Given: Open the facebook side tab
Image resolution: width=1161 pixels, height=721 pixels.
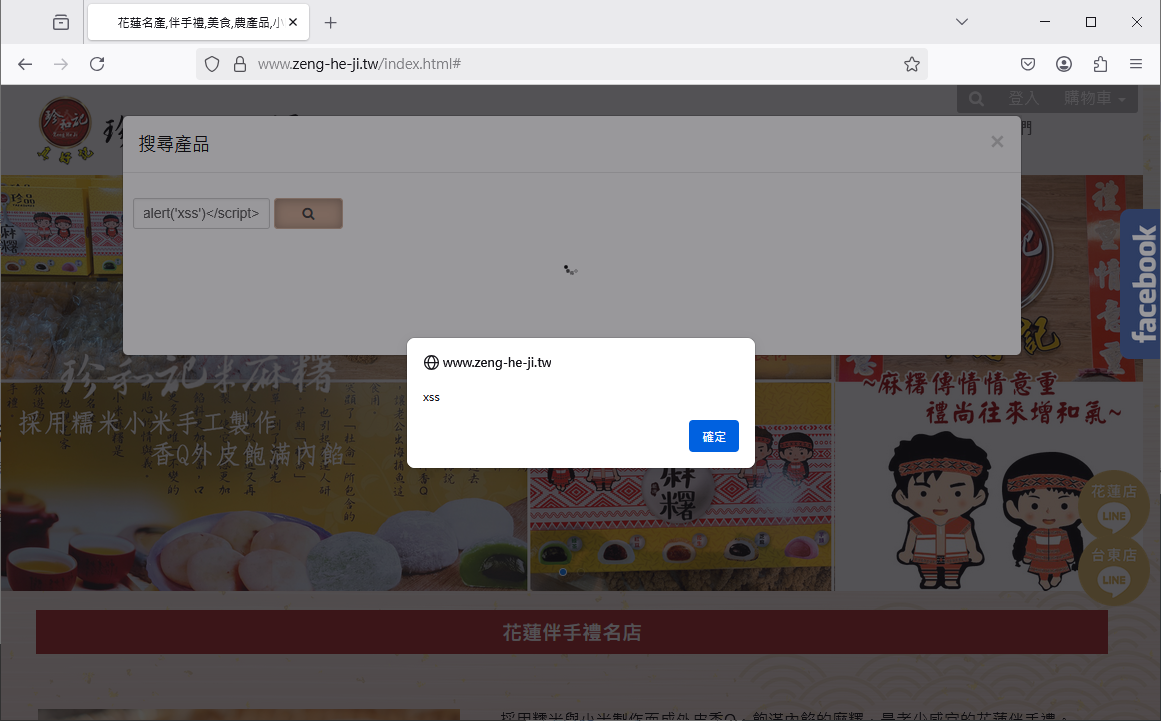Looking at the screenshot, I should [1141, 284].
